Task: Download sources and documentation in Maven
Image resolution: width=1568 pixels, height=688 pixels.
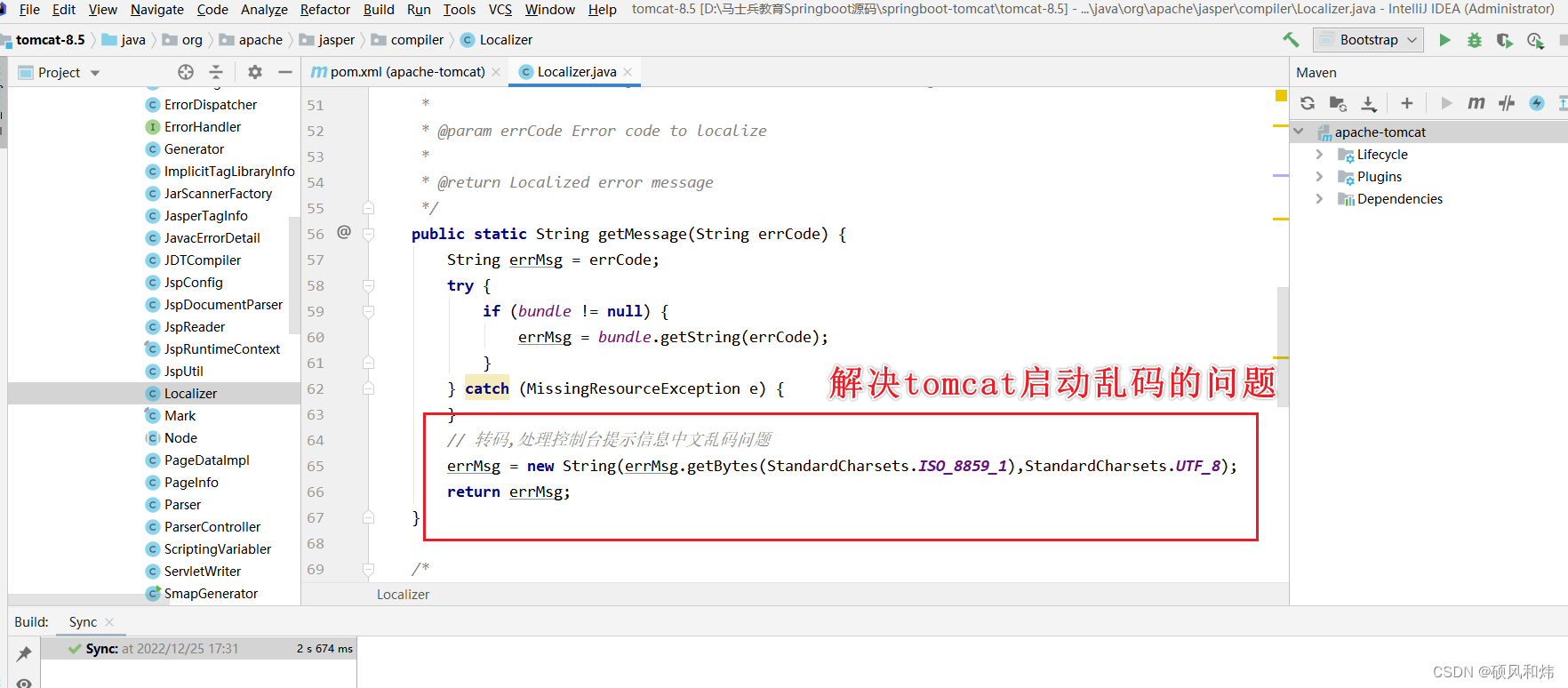Action: point(1369,103)
